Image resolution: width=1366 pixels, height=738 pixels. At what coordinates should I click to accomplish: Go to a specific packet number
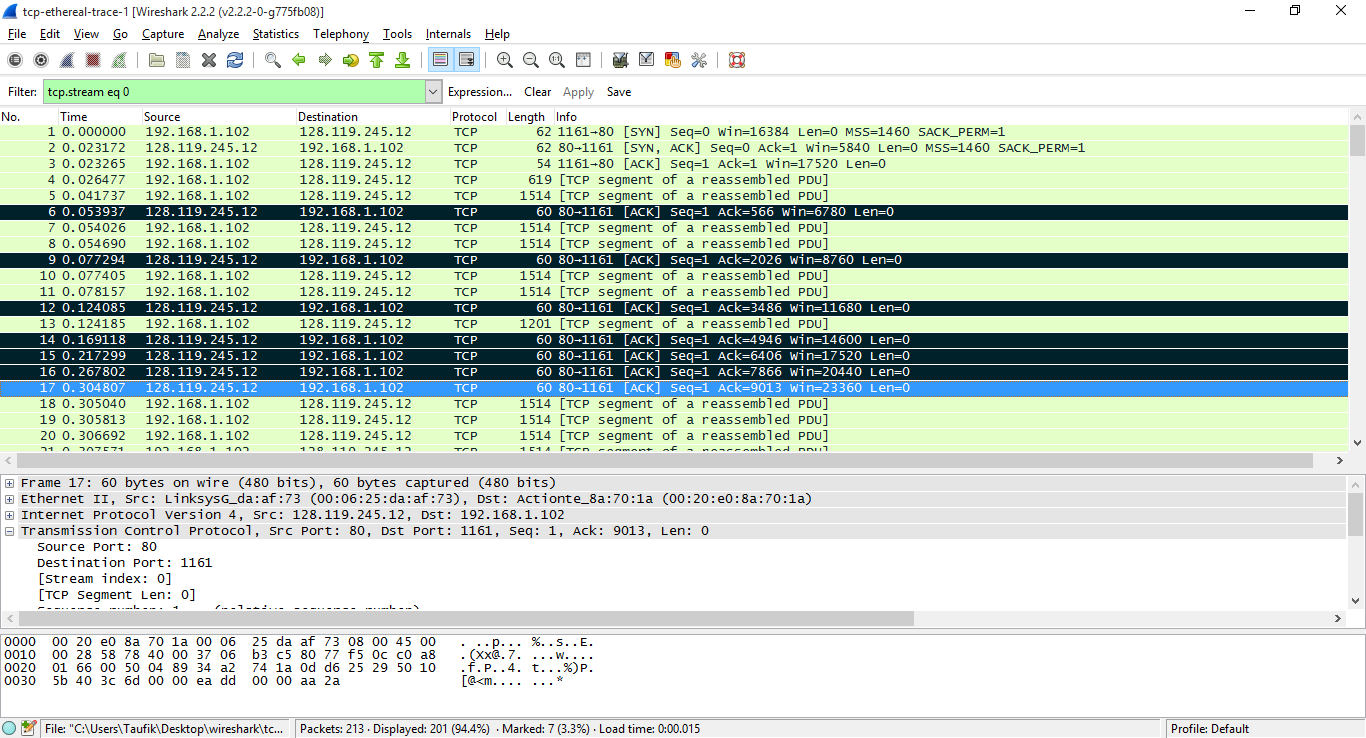pos(351,60)
